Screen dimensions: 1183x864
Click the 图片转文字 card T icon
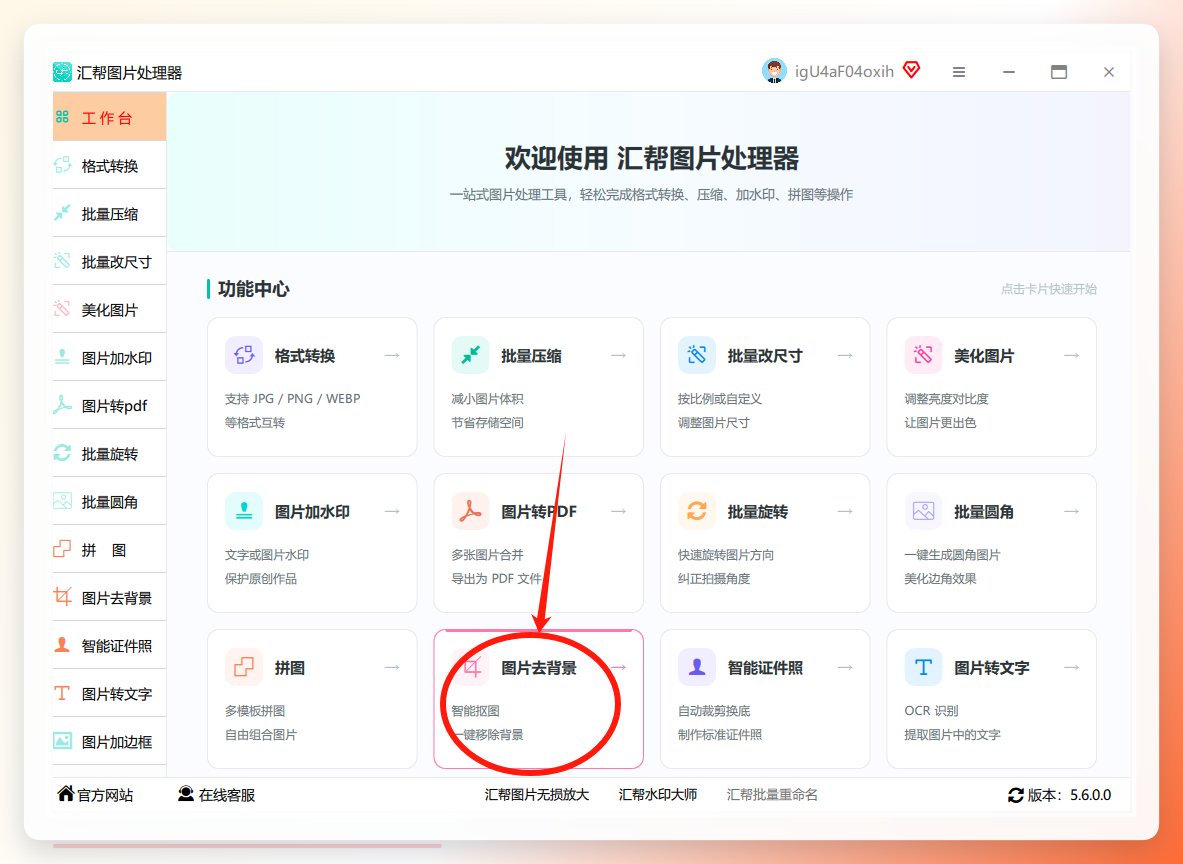click(x=923, y=667)
